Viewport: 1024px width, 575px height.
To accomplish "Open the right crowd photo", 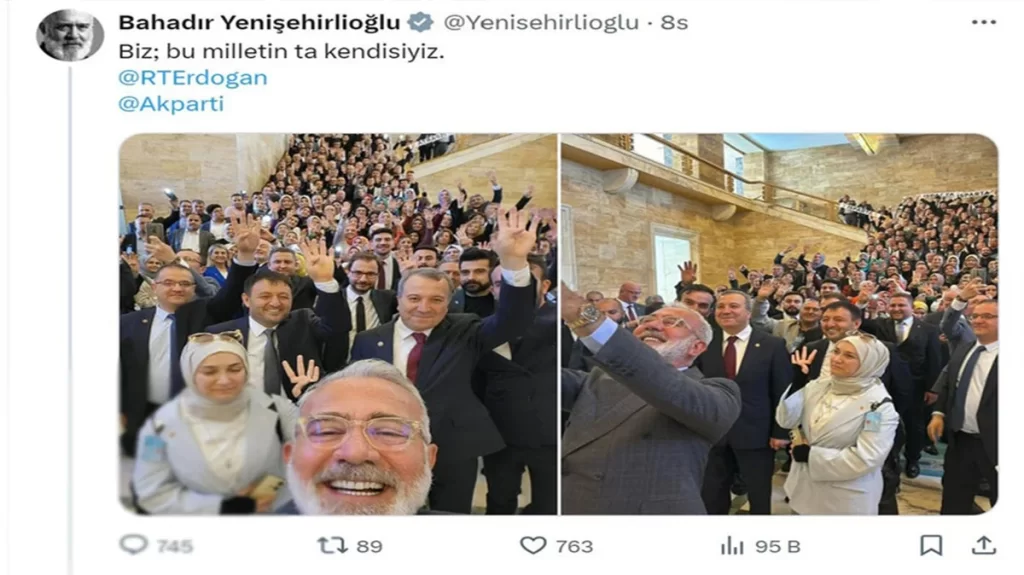I will click(x=780, y=324).
